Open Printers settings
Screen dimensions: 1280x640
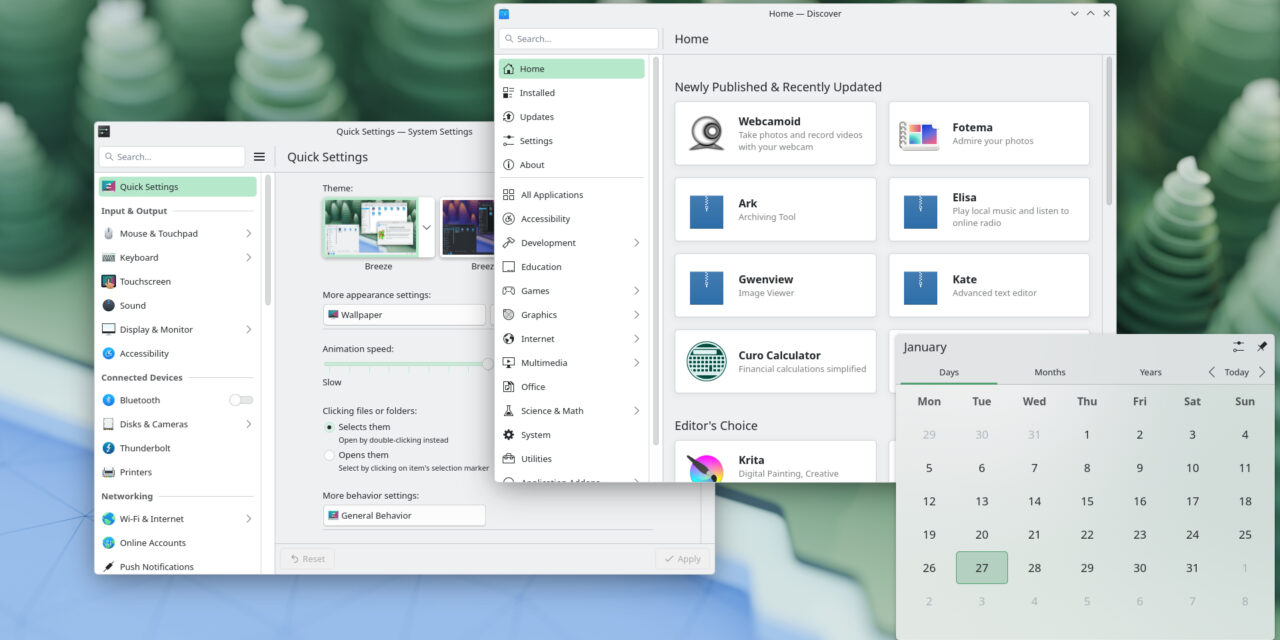[x=177, y=472]
